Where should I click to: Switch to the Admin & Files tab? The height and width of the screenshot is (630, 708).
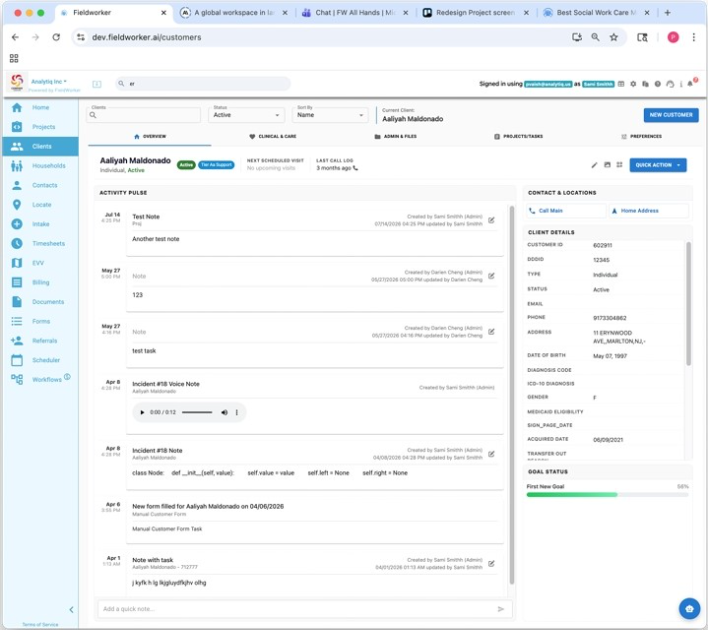coord(396,136)
